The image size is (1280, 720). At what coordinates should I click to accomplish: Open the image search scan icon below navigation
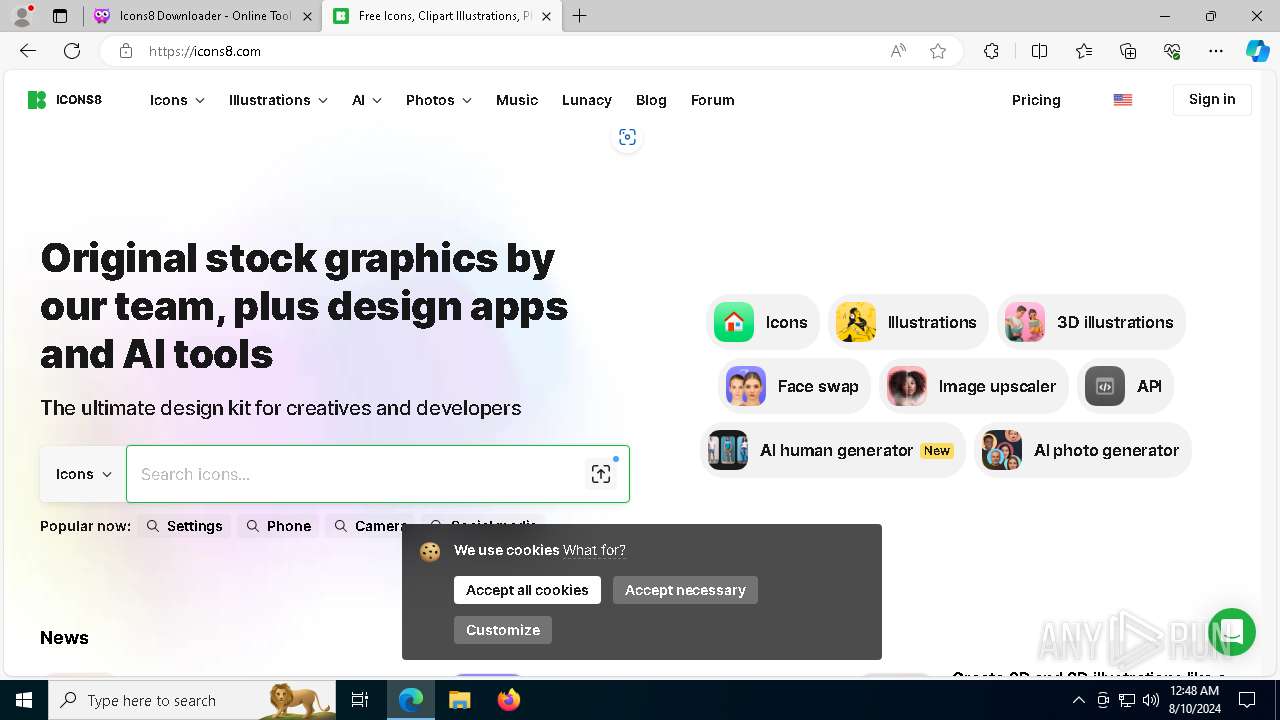point(627,137)
